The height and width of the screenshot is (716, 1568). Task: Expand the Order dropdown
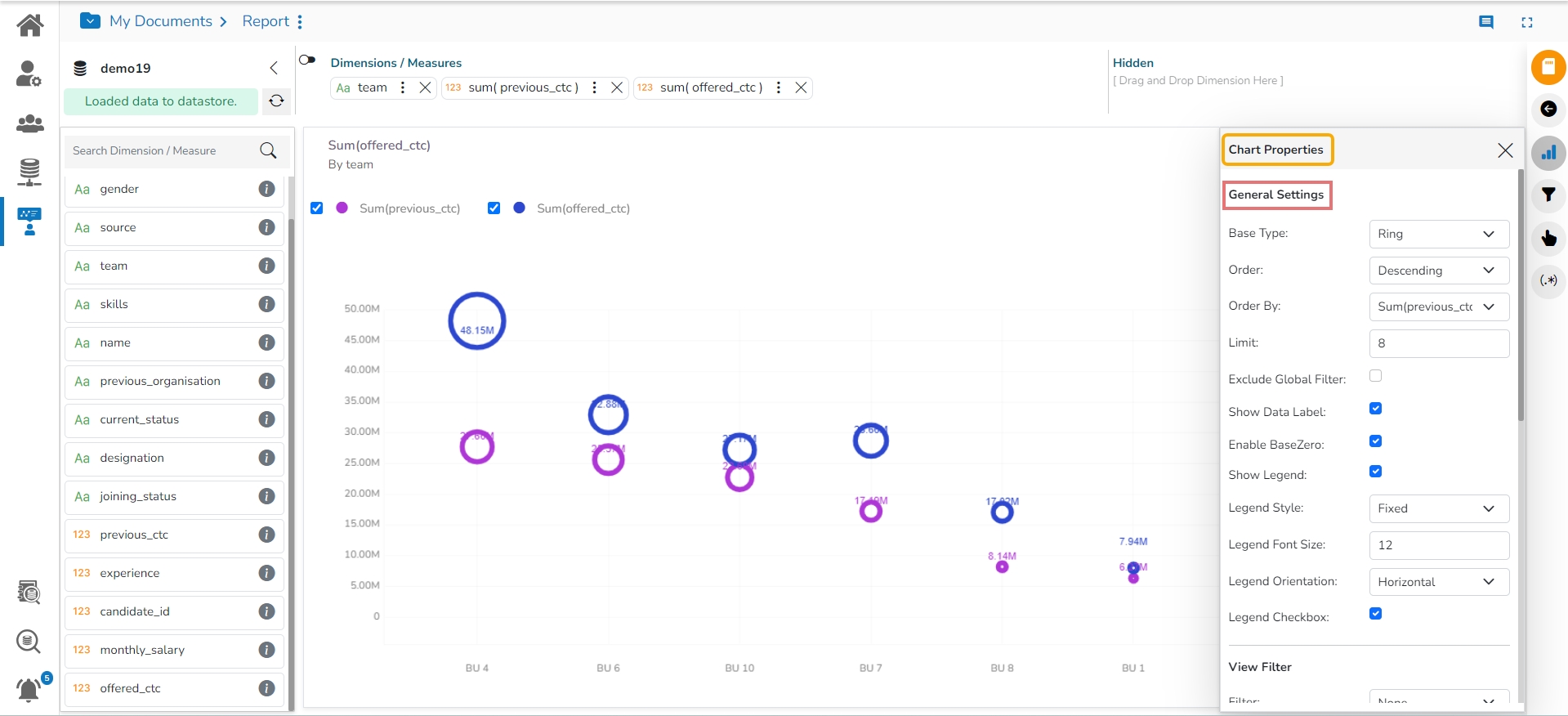(x=1438, y=271)
